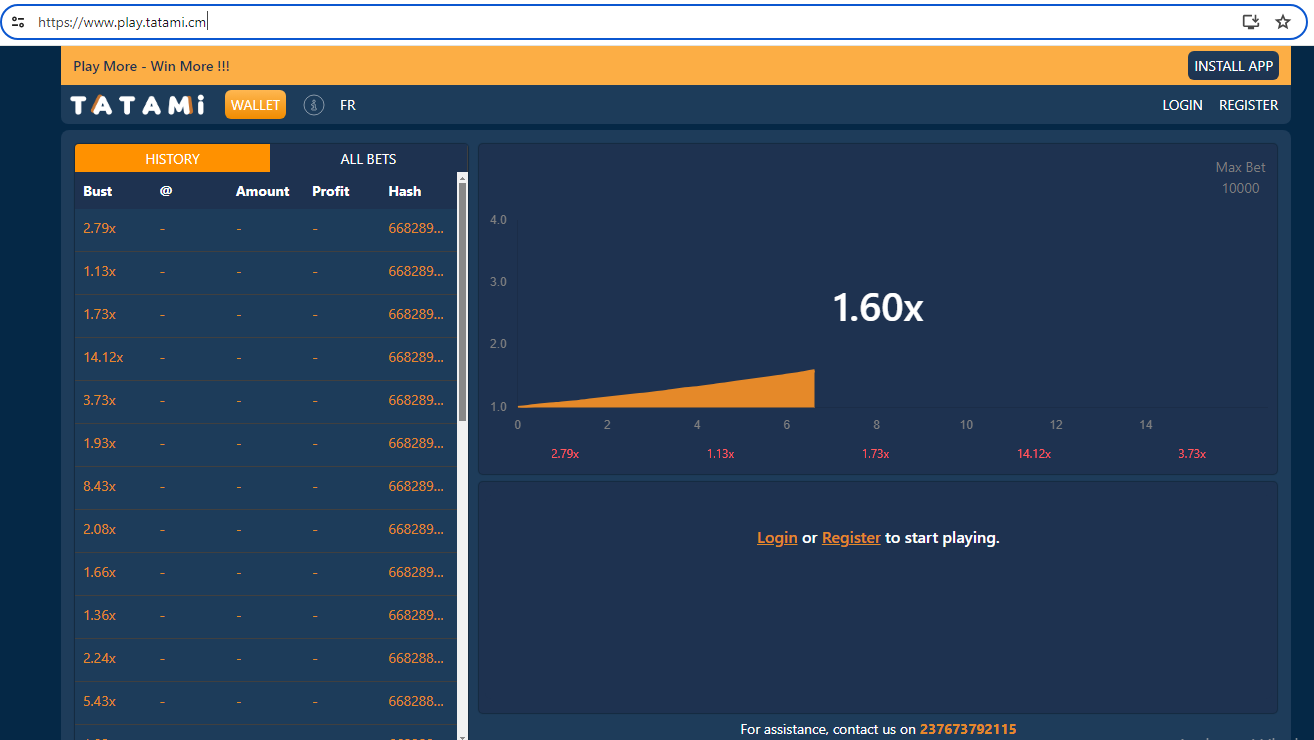Viewport: 1314px width, 740px height.
Task: Click the circular info icon beside WALLET
Action: (314, 105)
